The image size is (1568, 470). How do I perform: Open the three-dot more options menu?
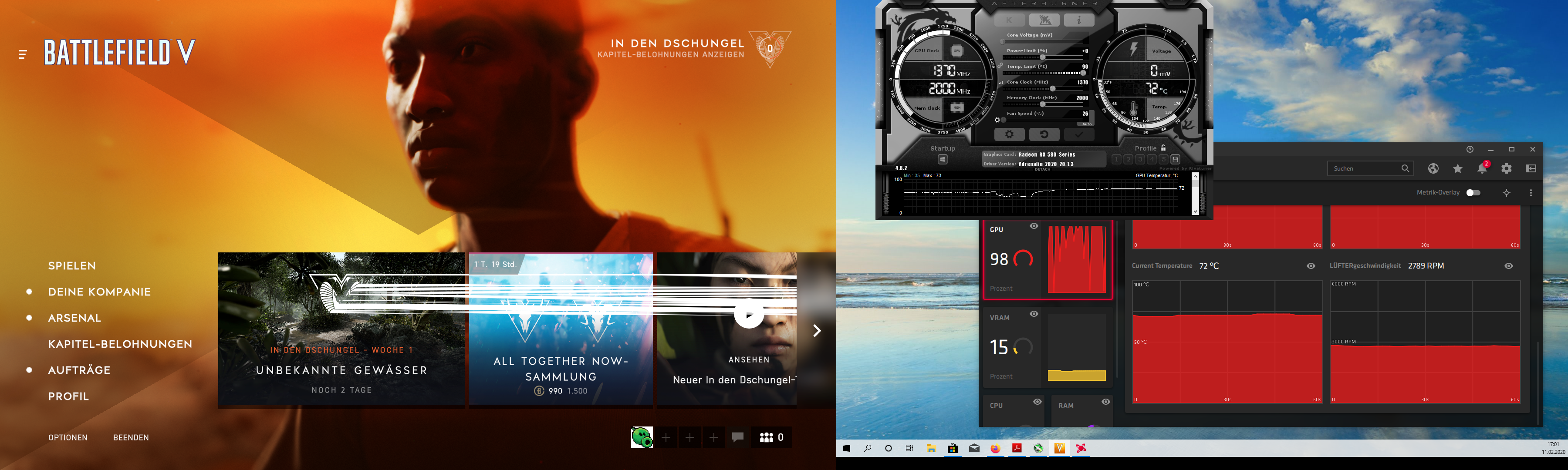1531,193
